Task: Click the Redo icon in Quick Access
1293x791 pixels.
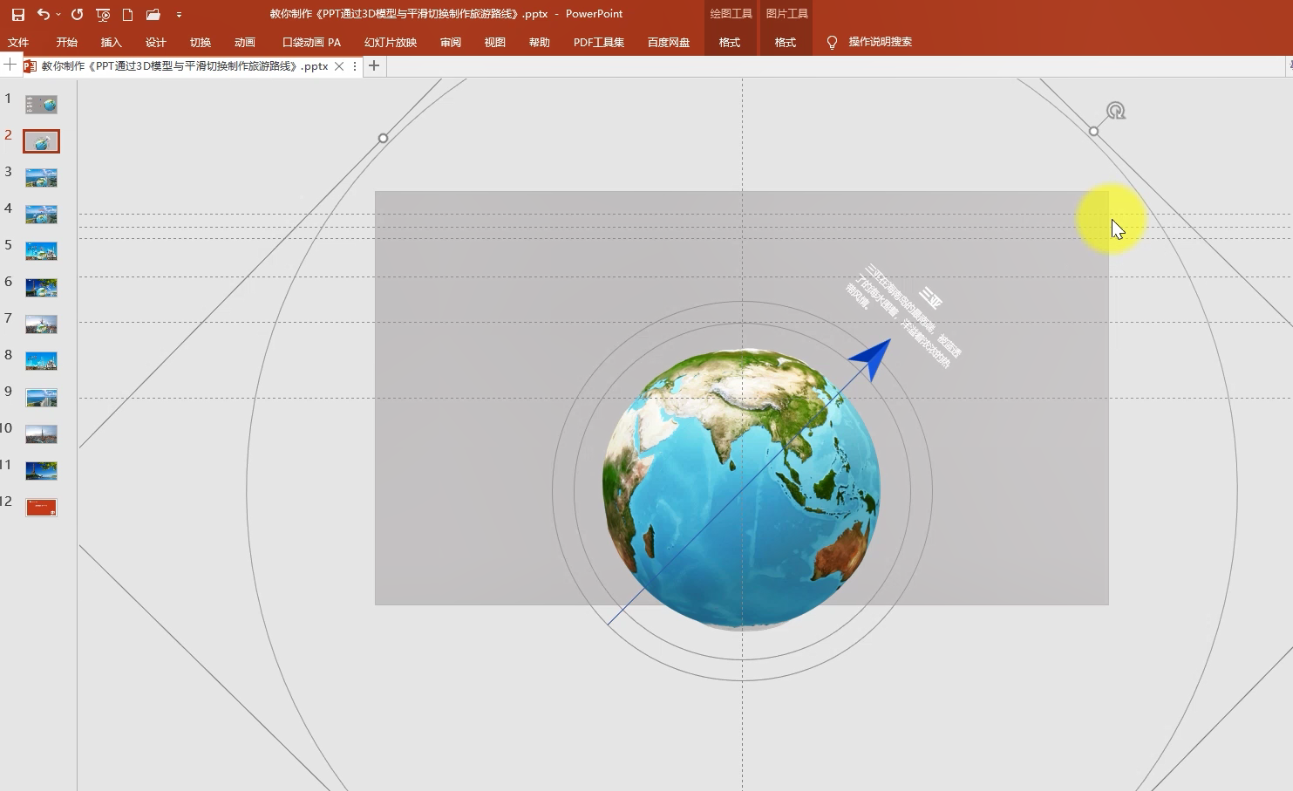Action: (77, 14)
